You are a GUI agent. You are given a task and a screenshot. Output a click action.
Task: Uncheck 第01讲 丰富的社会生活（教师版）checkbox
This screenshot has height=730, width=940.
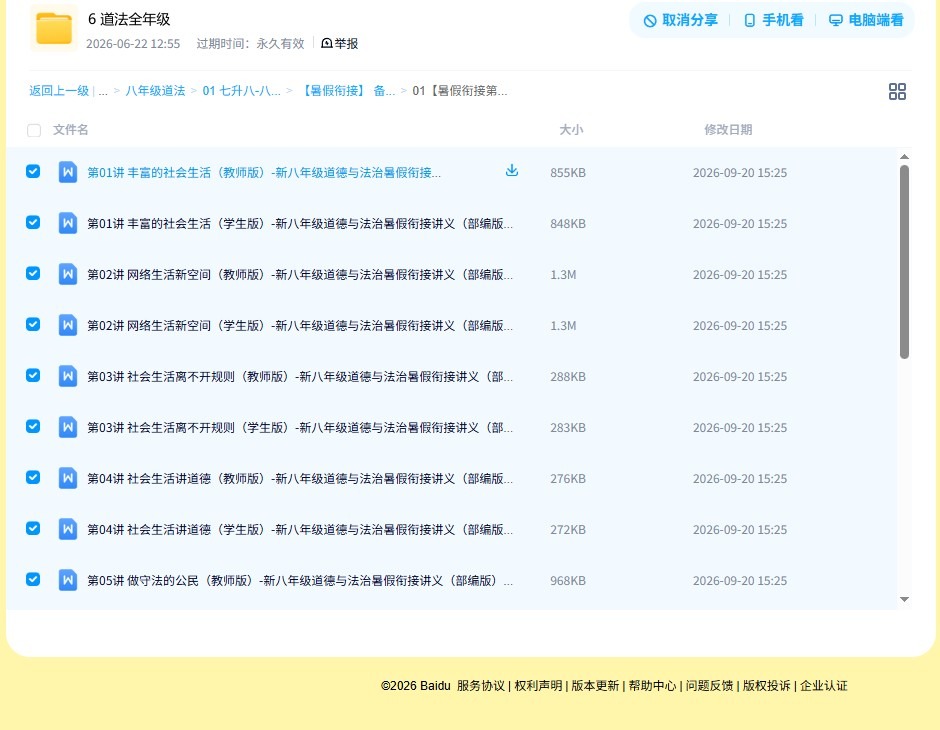coord(33,172)
